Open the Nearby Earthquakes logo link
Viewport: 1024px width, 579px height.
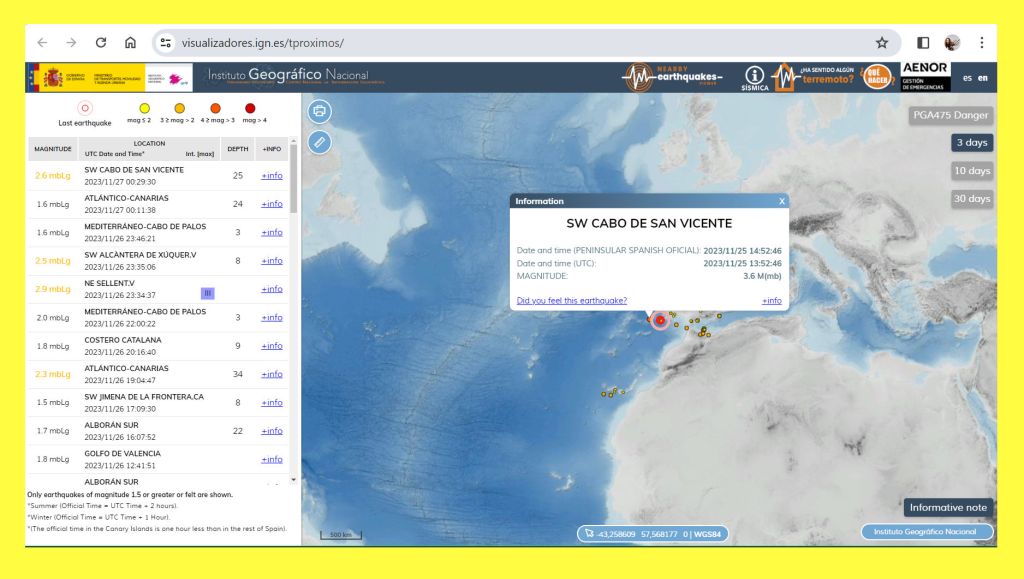point(672,77)
